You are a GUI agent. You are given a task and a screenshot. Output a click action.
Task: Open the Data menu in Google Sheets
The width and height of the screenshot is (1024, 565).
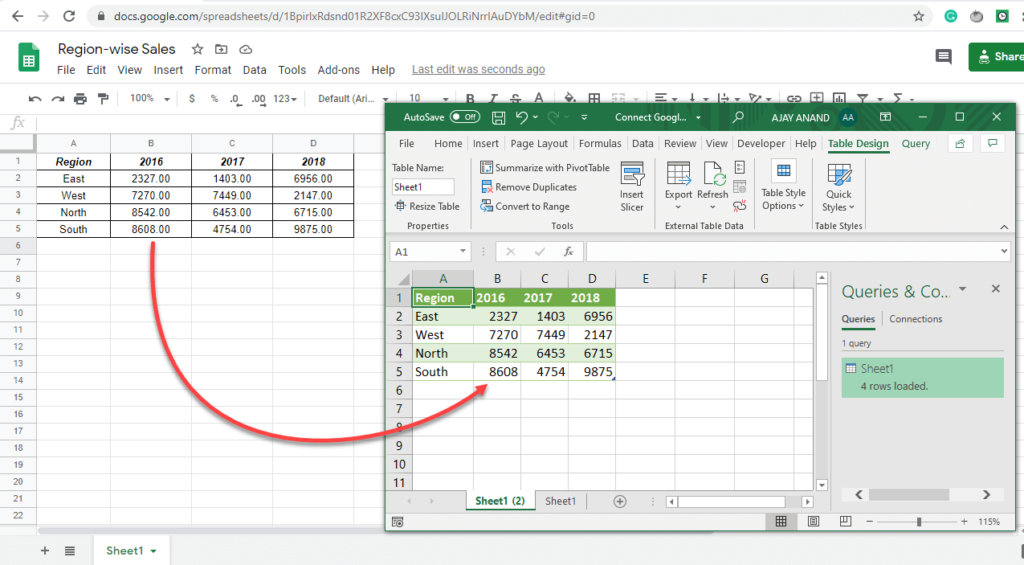point(254,70)
